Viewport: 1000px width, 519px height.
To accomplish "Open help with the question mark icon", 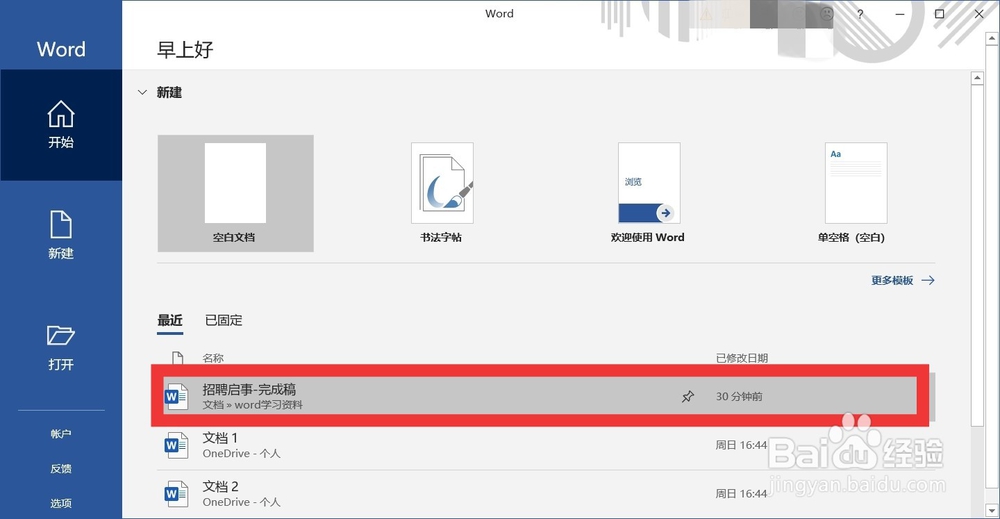I will pos(860,14).
